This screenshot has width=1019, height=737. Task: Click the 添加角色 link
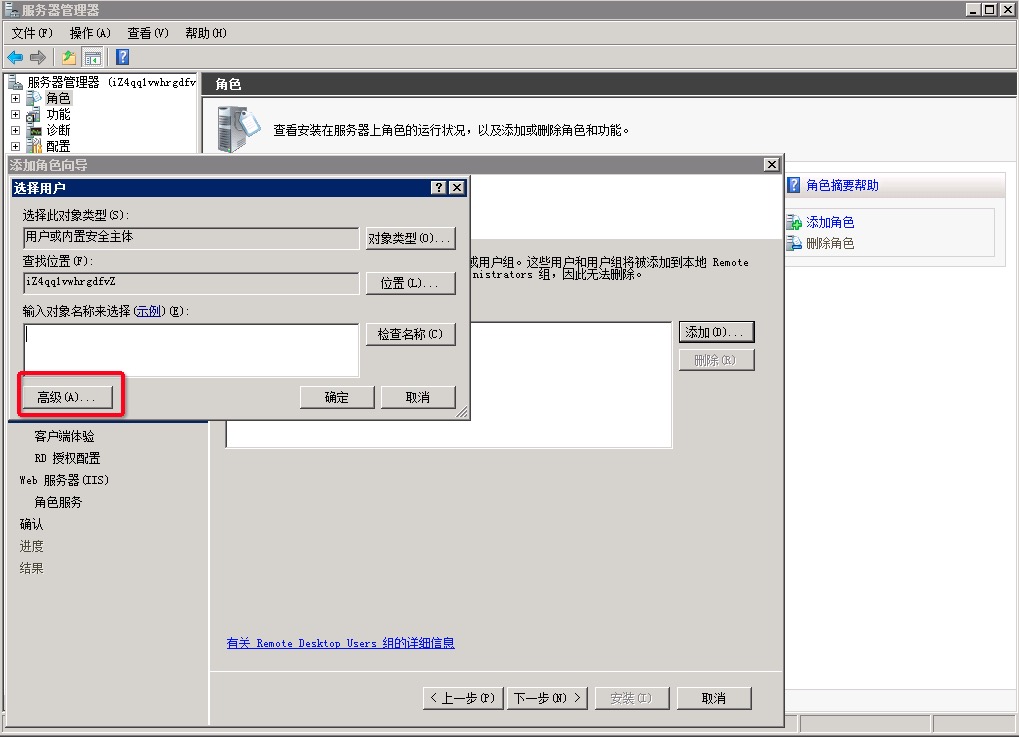(x=830, y=222)
